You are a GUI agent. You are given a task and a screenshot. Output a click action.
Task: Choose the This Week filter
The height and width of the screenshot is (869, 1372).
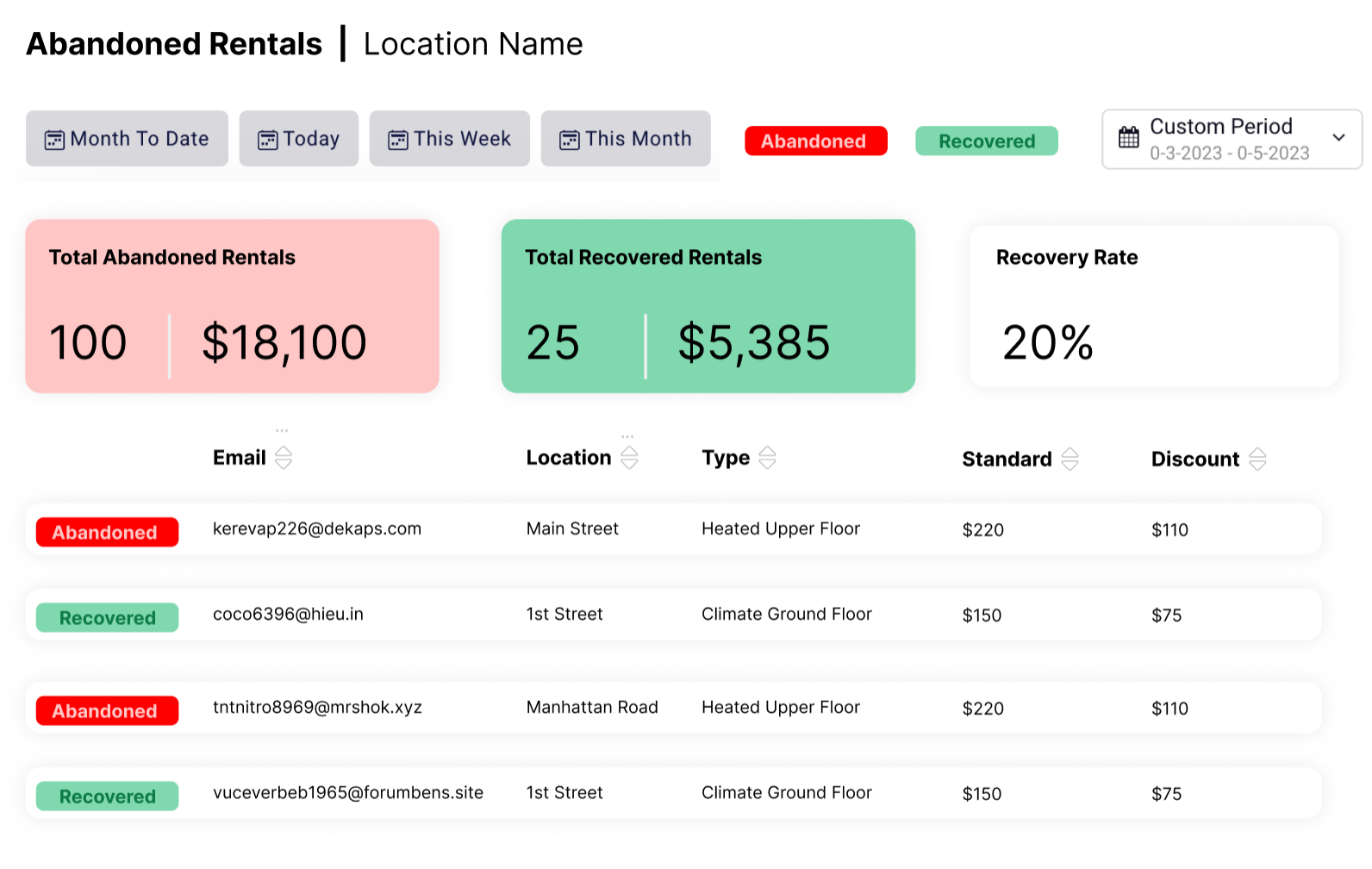[449, 138]
